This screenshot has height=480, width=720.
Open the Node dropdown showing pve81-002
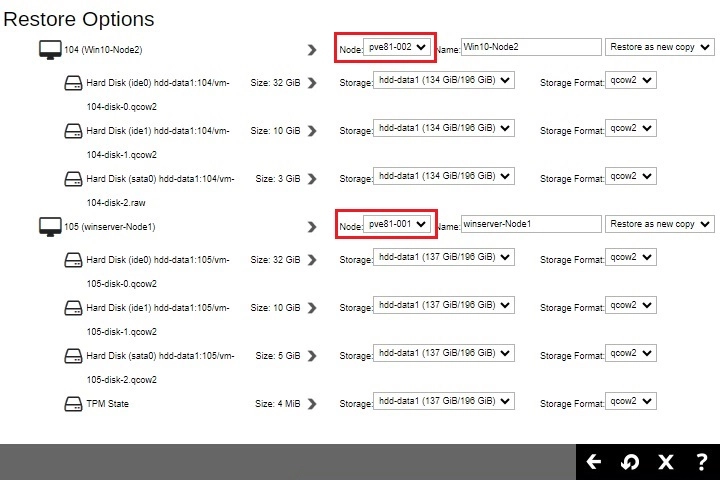click(x=398, y=47)
